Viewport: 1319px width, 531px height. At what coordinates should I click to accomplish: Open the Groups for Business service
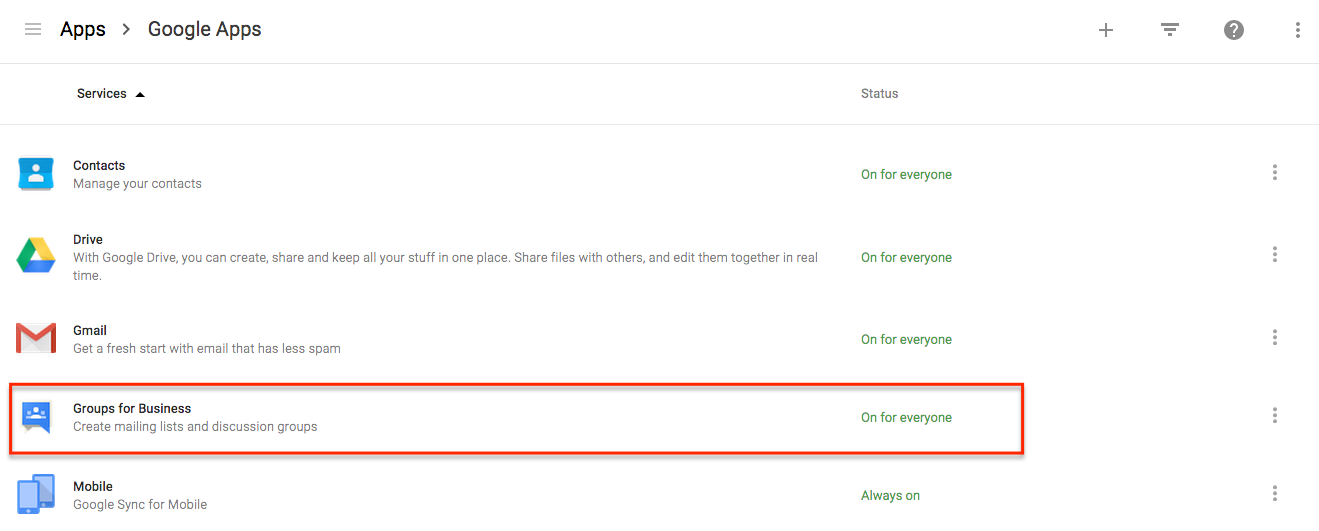(132, 408)
